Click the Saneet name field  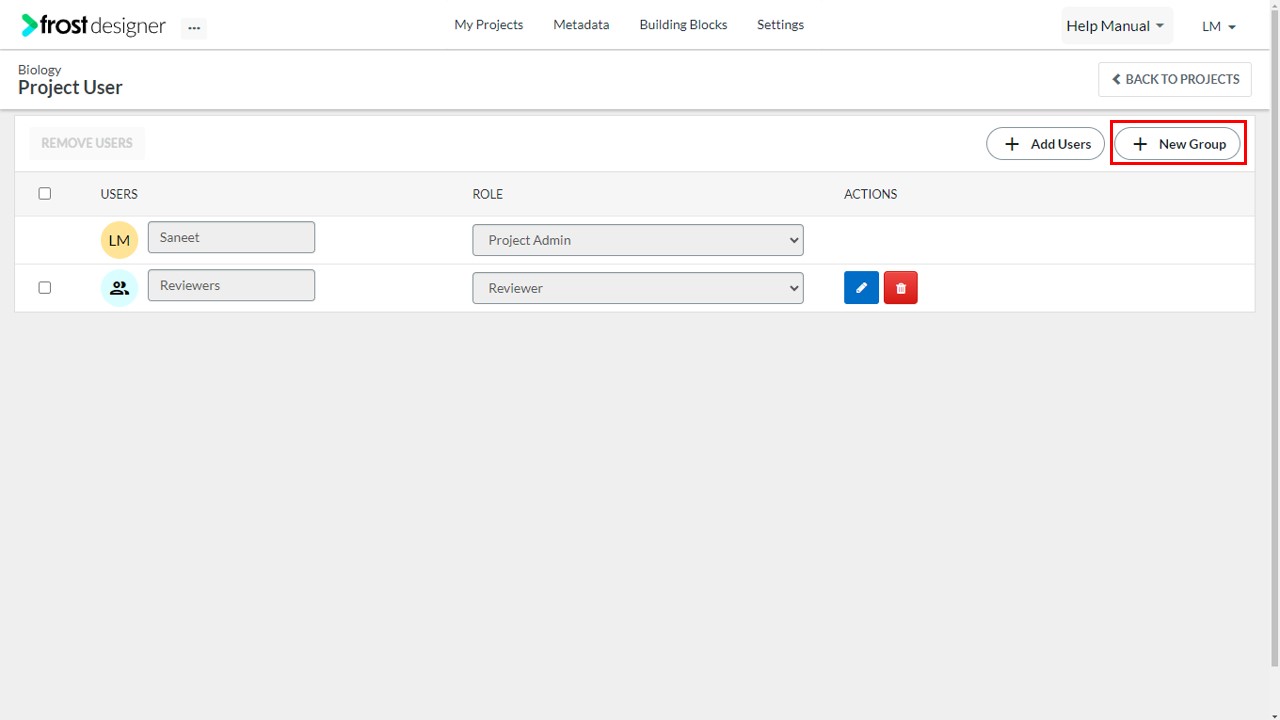click(231, 237)
